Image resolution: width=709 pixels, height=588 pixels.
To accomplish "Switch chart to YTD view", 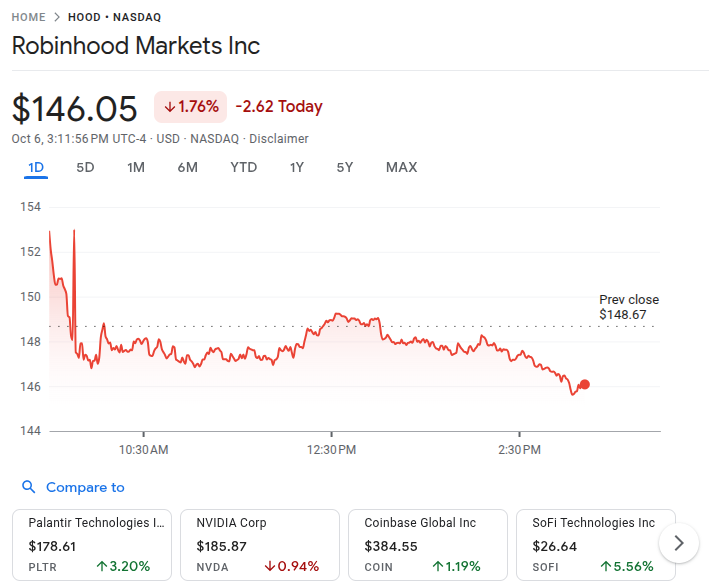I will [243, 167].
